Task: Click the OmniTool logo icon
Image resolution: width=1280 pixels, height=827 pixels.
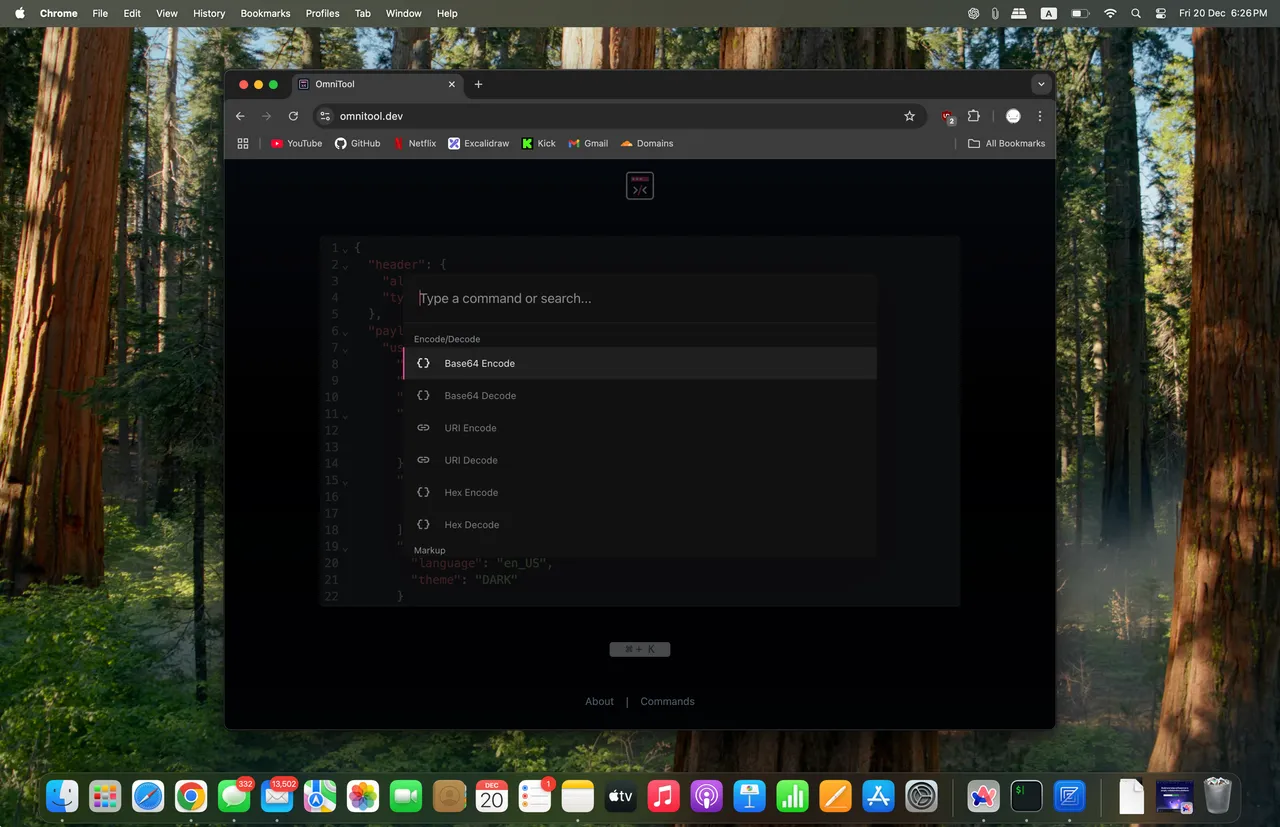Action: pyautogui.click(x=640, y=186)
